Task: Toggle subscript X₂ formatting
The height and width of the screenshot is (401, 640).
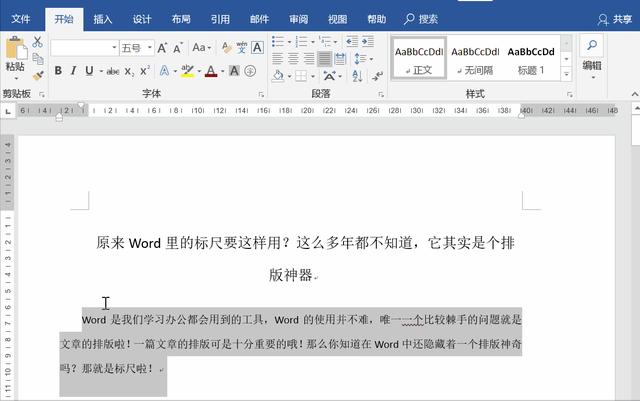Action: [x=129, y=71]
